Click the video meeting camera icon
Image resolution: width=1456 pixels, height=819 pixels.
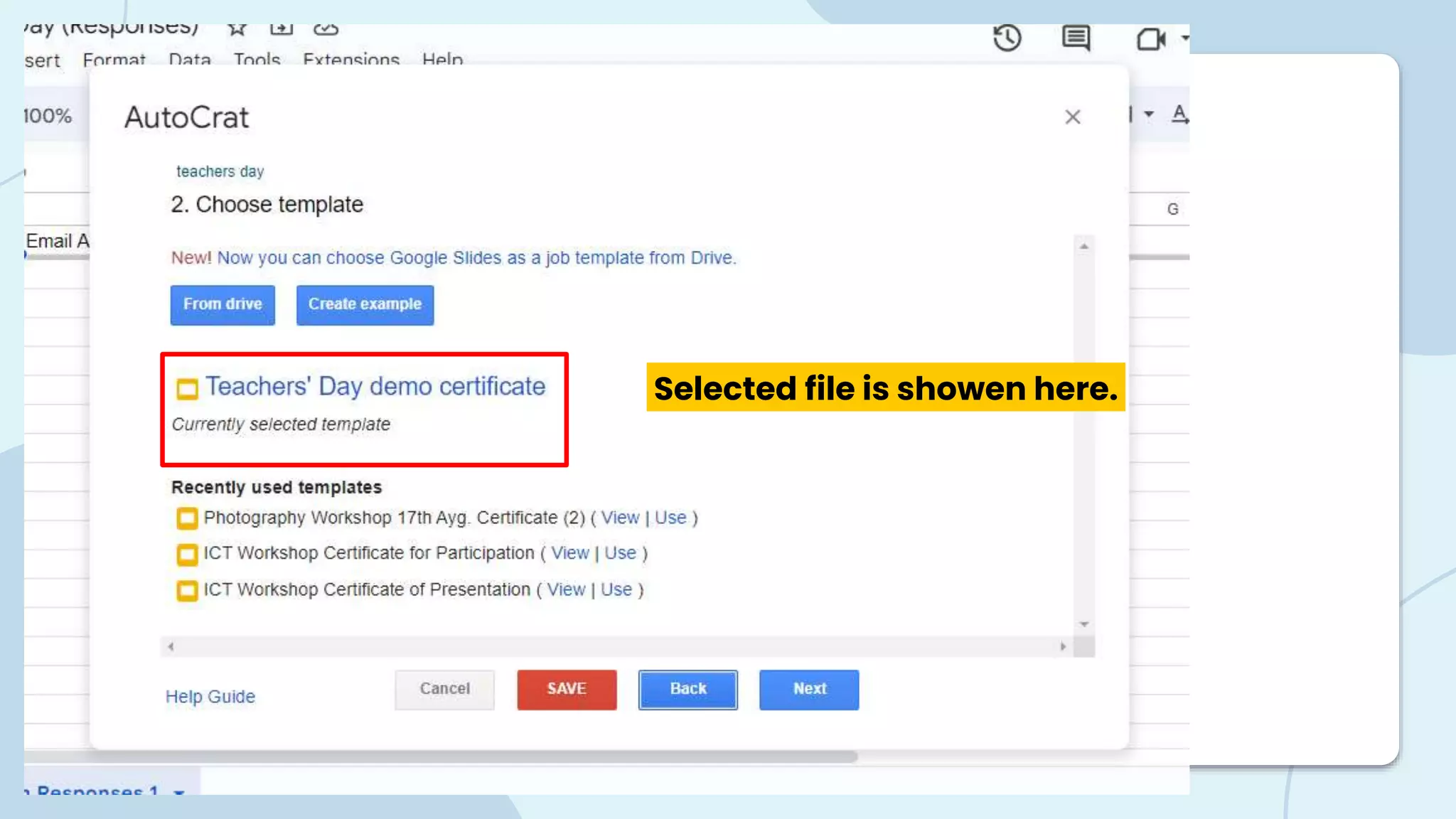(1150, 38)
